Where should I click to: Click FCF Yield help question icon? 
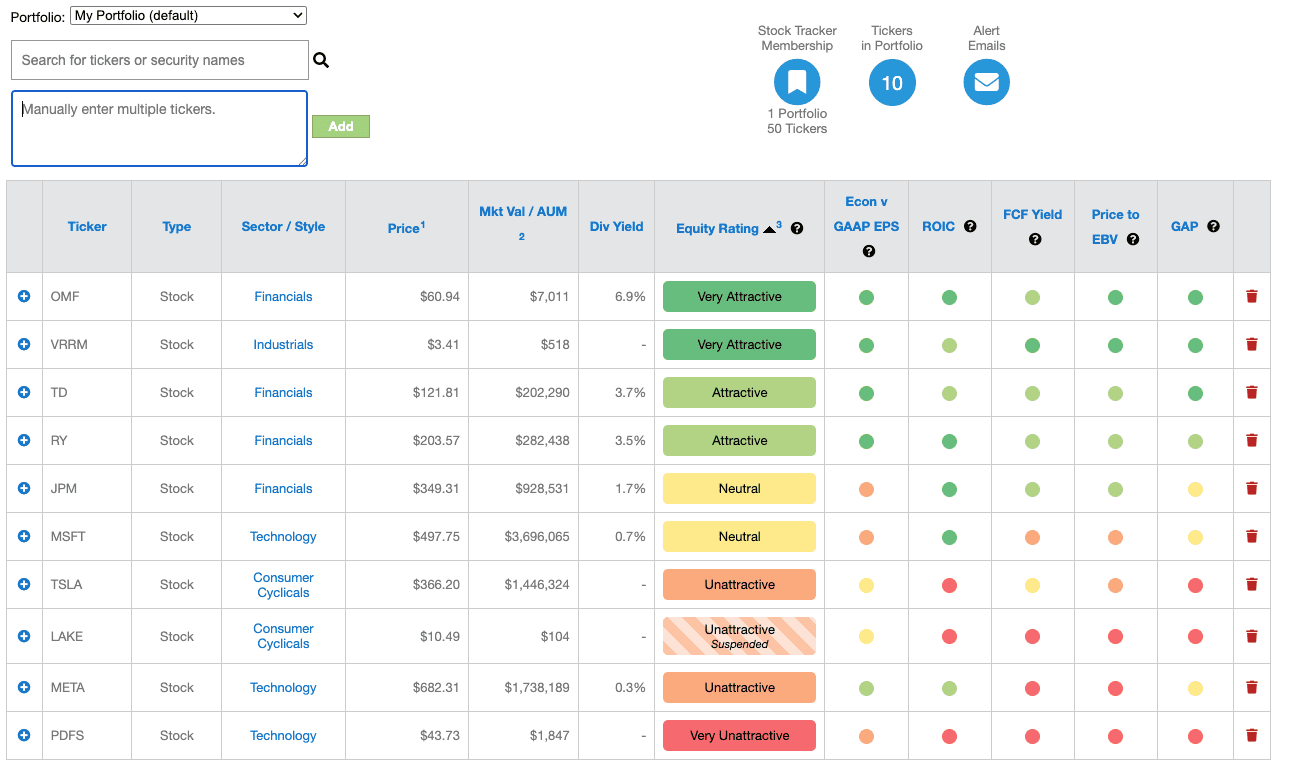pos(1035,239)
